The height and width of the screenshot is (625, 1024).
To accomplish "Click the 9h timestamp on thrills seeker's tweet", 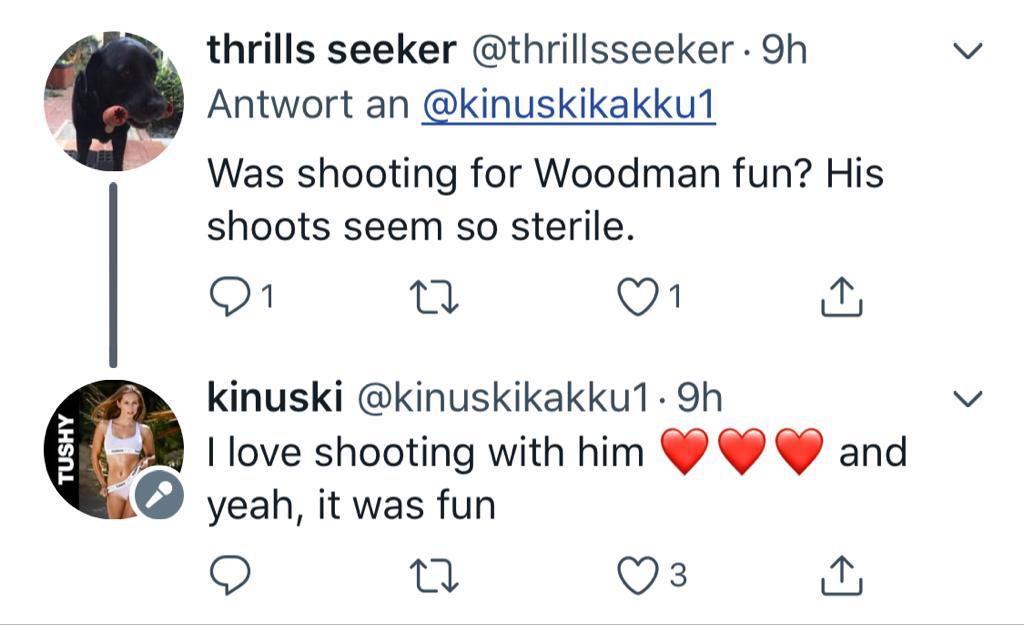I will coord(784,51).
